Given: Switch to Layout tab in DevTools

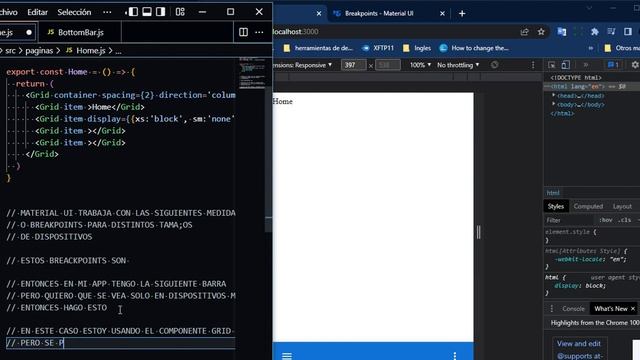Looking at the screenshot, I should [x=622, y=207].
